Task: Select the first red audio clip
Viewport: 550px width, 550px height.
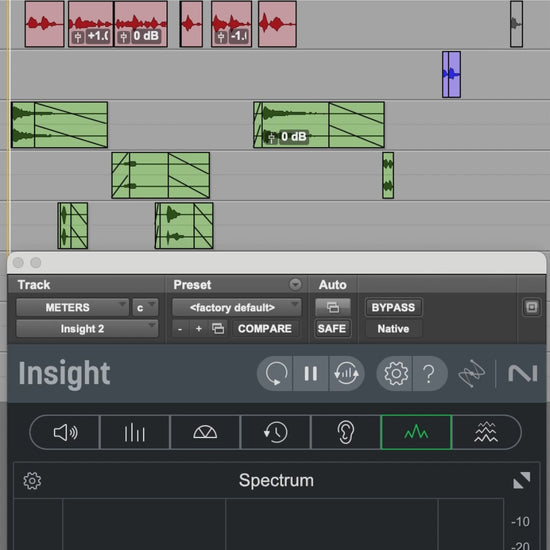Action: click(x=45, y=24)
